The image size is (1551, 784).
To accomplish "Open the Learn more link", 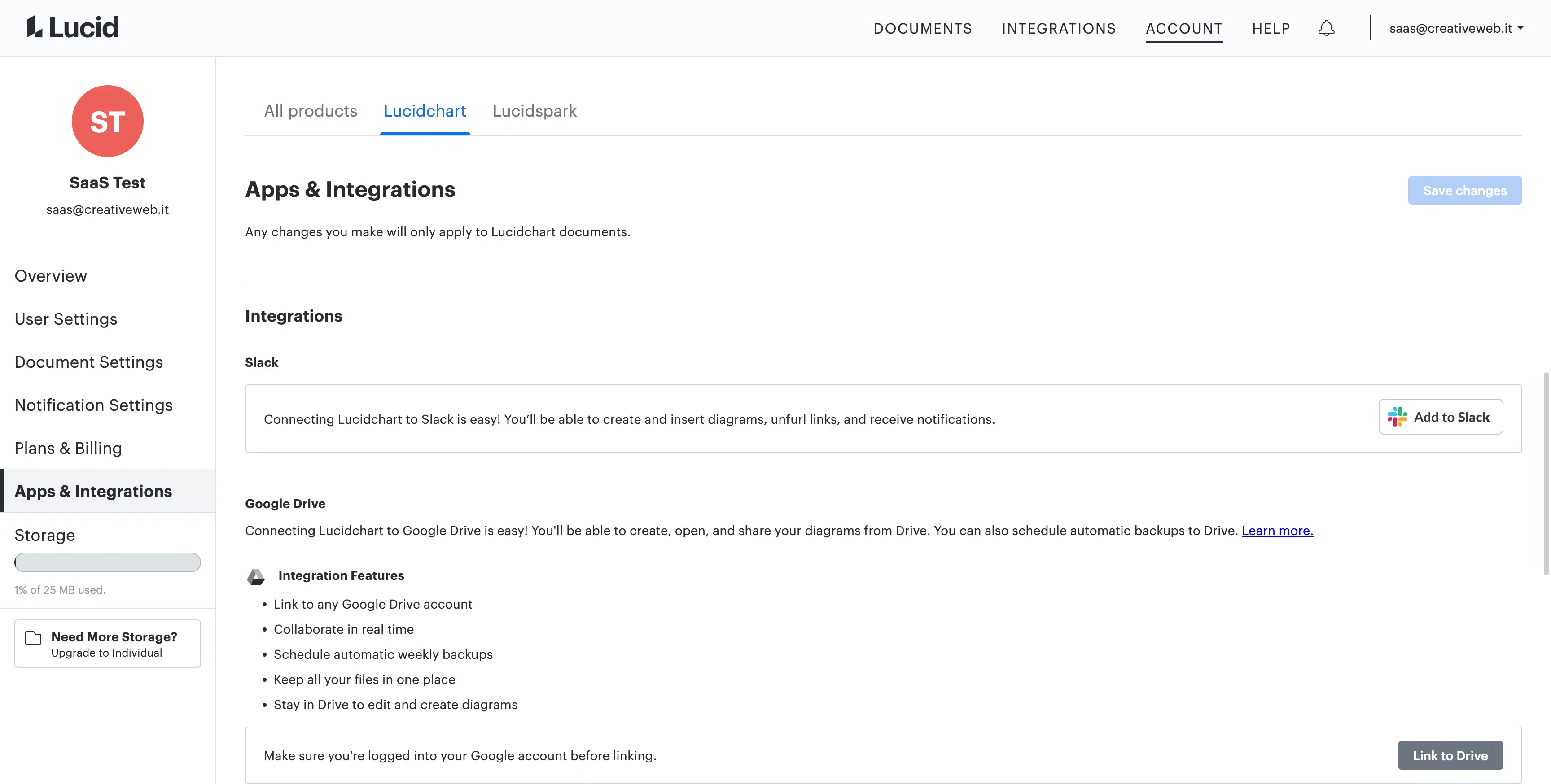I will tap(1277, 531).
